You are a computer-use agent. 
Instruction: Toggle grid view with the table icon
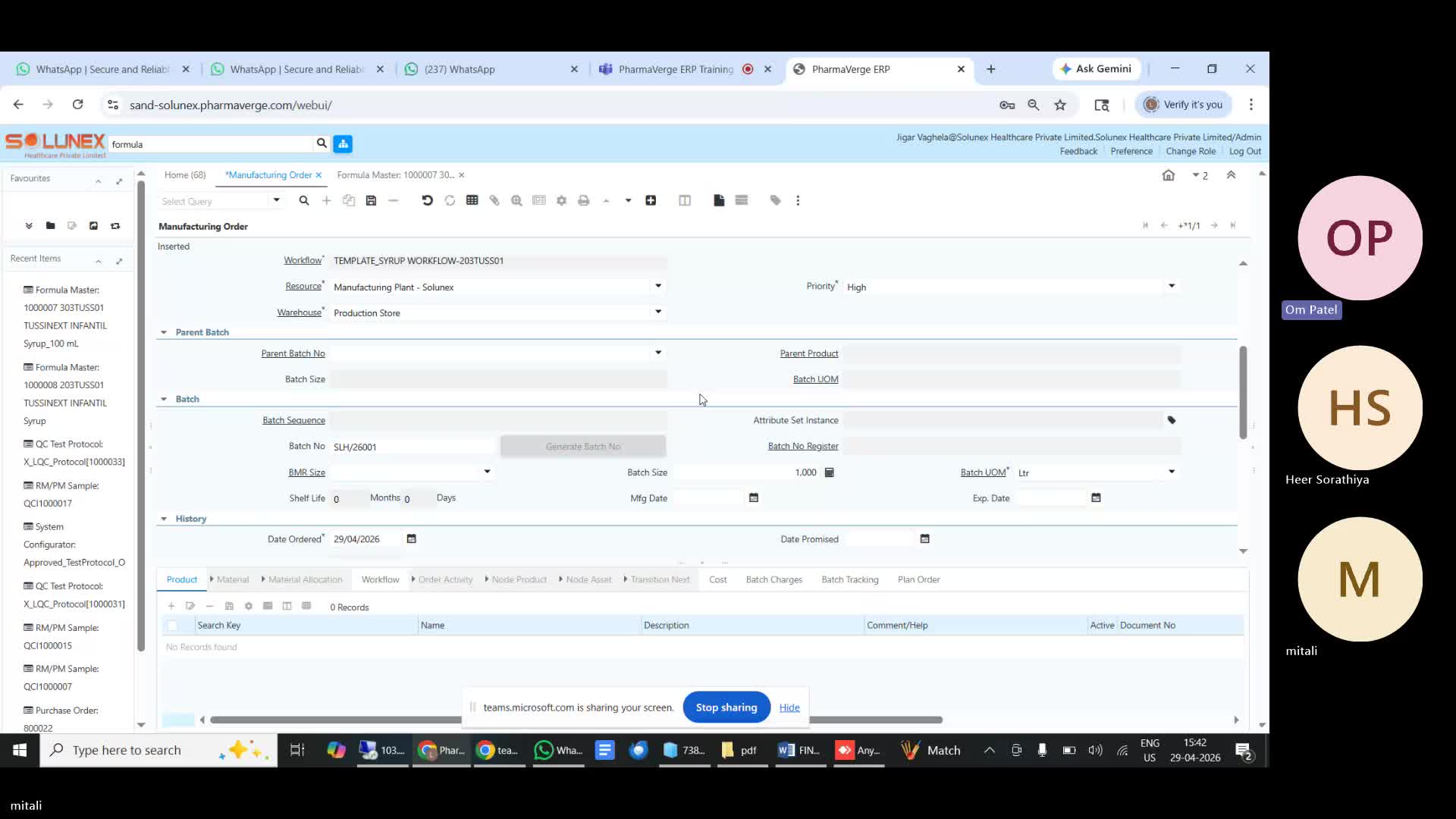point(472,201)
